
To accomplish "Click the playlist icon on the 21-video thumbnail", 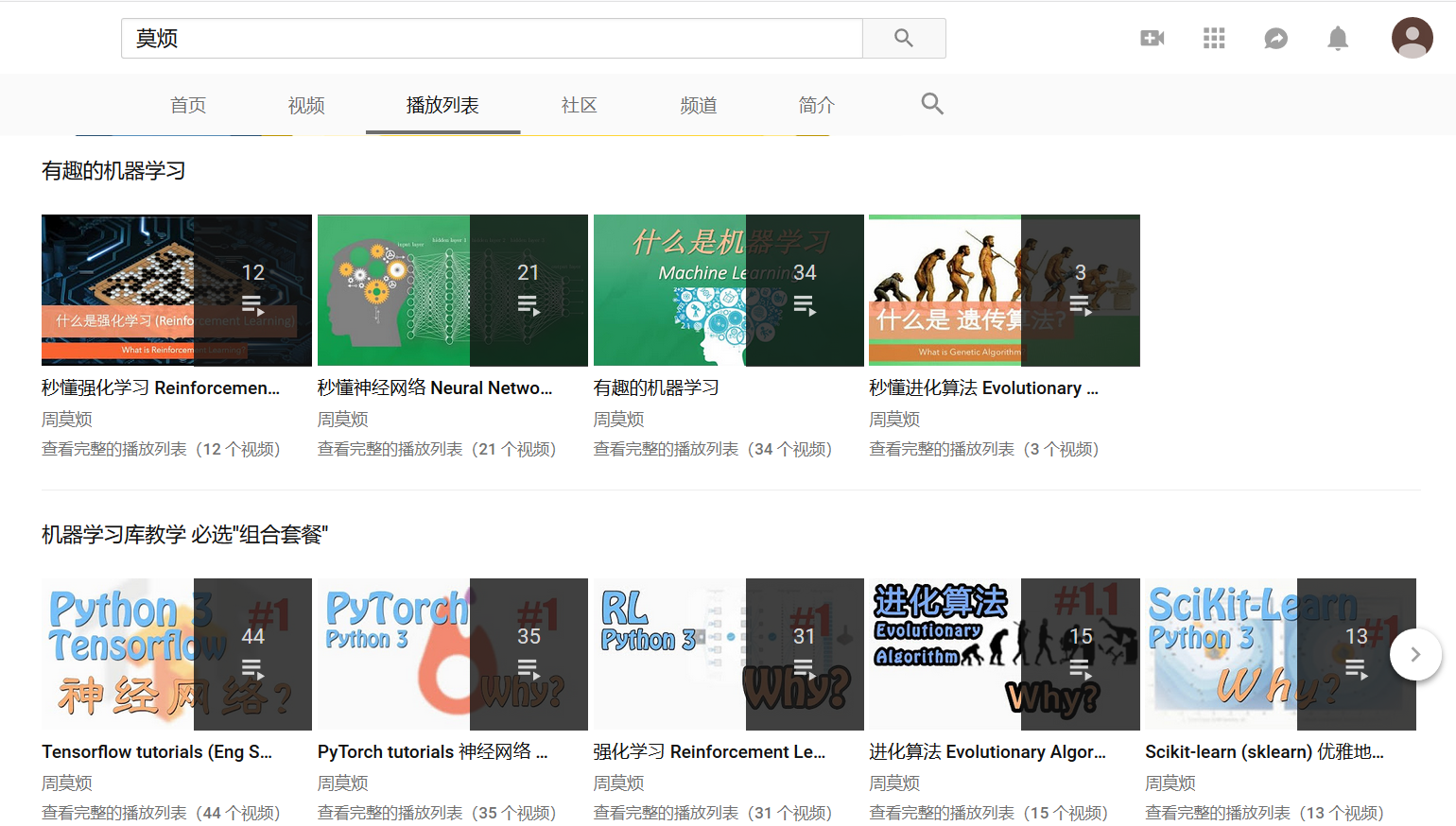I will (x=529, y=305).
